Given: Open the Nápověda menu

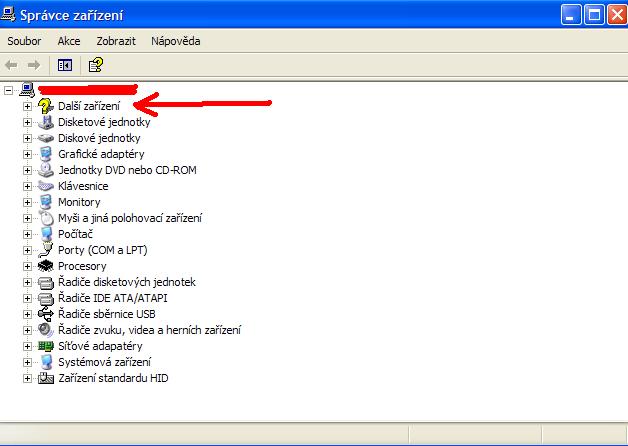Looking at the screenshot, I should point(175,41).
